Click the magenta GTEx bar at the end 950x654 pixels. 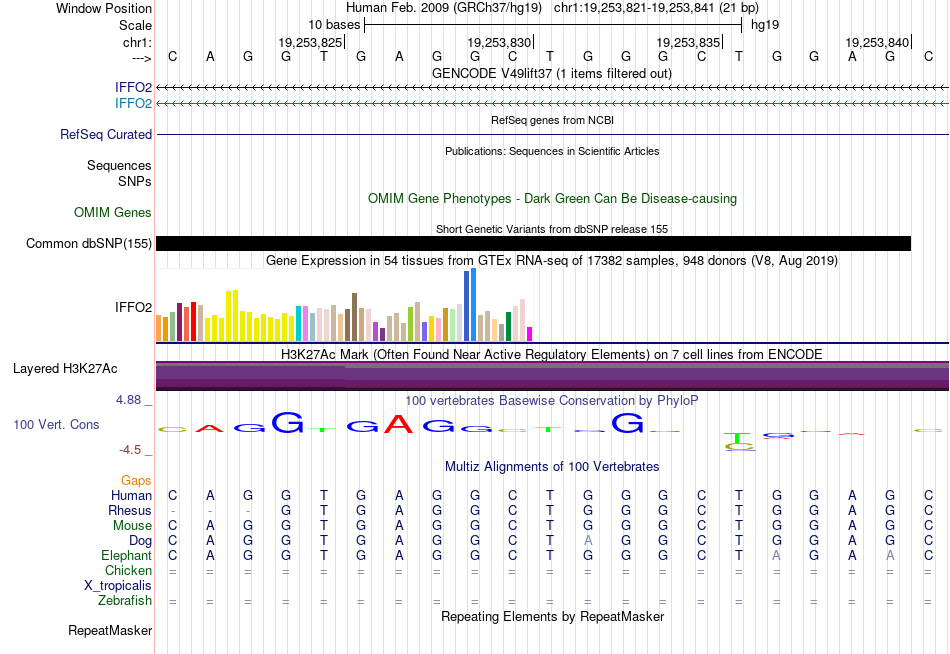[530, 334]
